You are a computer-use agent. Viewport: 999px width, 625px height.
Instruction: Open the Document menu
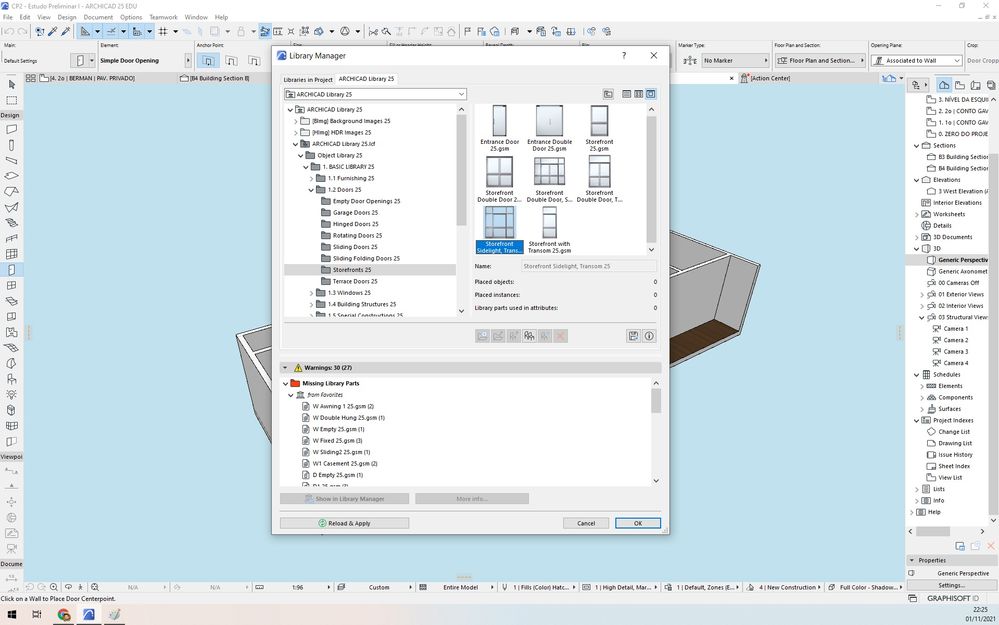pos(98,17)
